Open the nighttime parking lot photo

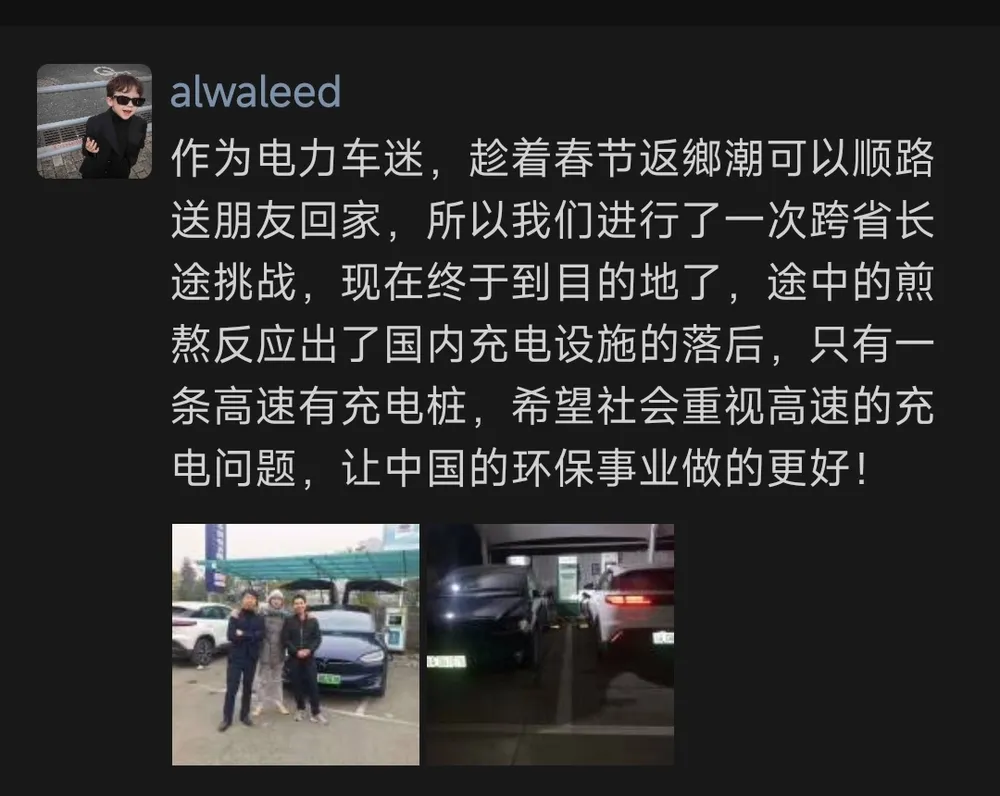click(550, 644)
